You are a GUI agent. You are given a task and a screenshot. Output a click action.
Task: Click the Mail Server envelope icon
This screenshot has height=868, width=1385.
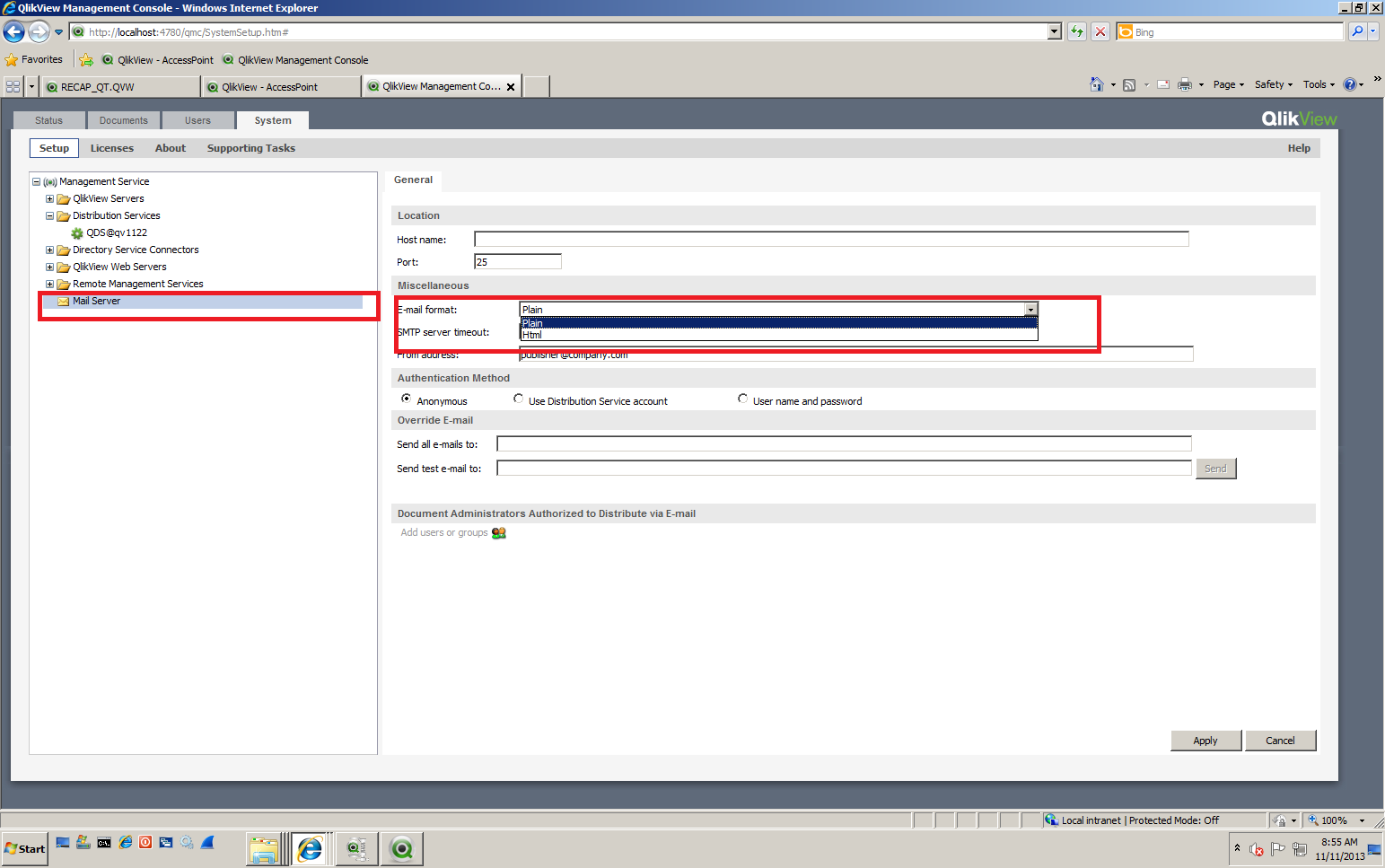(x=64, y=302)
